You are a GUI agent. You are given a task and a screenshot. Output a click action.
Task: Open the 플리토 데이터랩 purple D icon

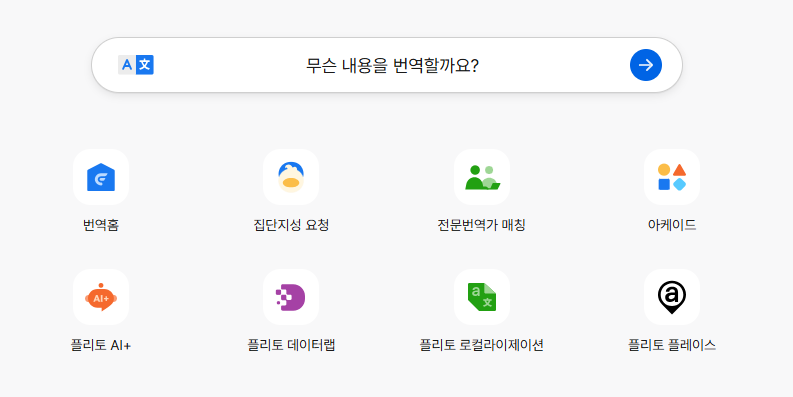pyautogui.click(x=291, y=297)
